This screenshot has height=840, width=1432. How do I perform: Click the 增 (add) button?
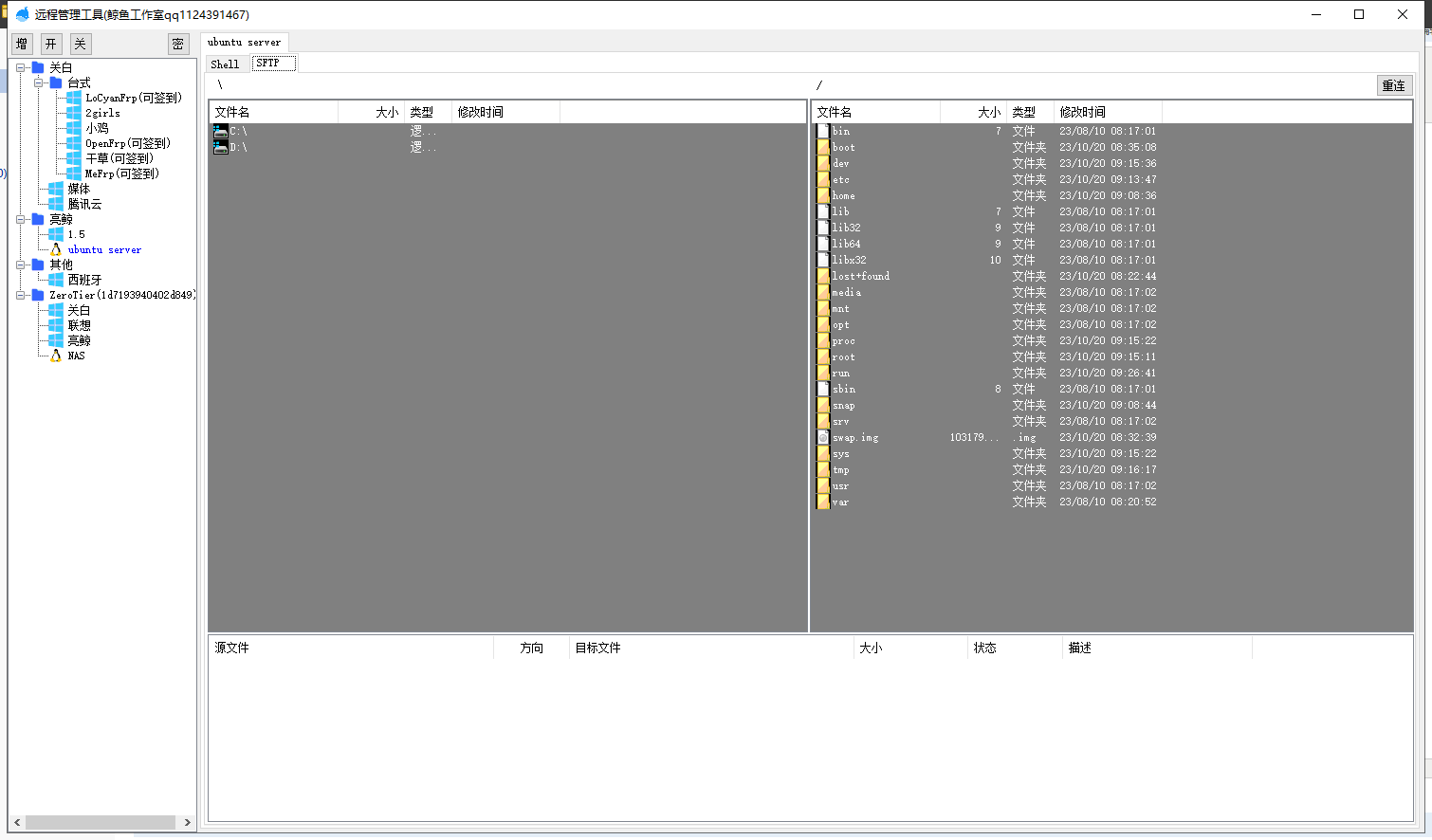pyautogui.click(x=22, y=44)
